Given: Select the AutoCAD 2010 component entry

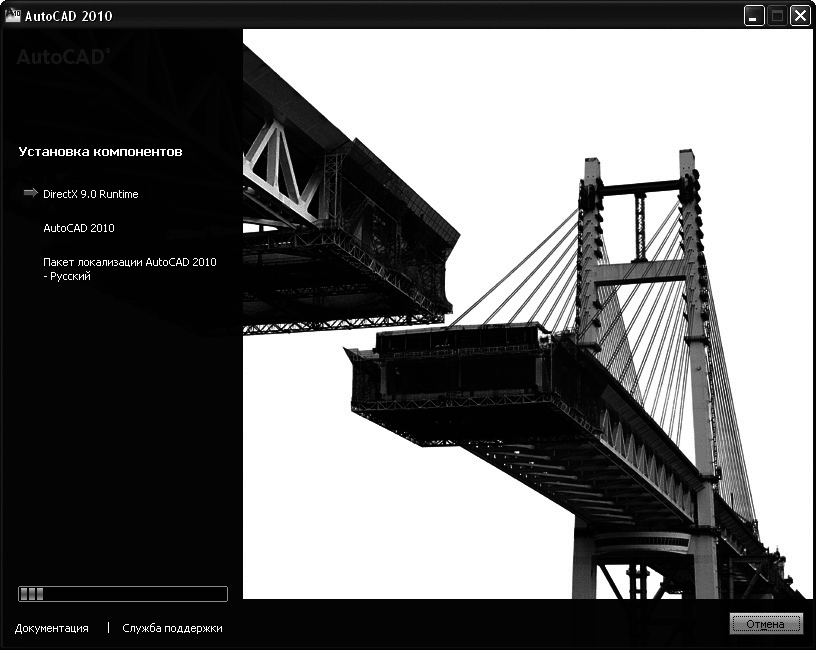Looking at the screenshot, I should click(x=77, y=228).
